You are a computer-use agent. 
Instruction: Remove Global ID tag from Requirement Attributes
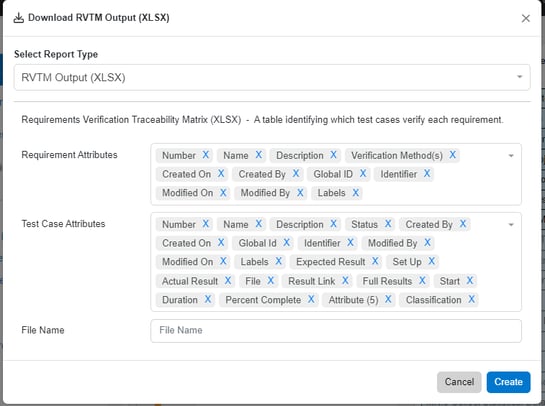click(x=363, y=174)
